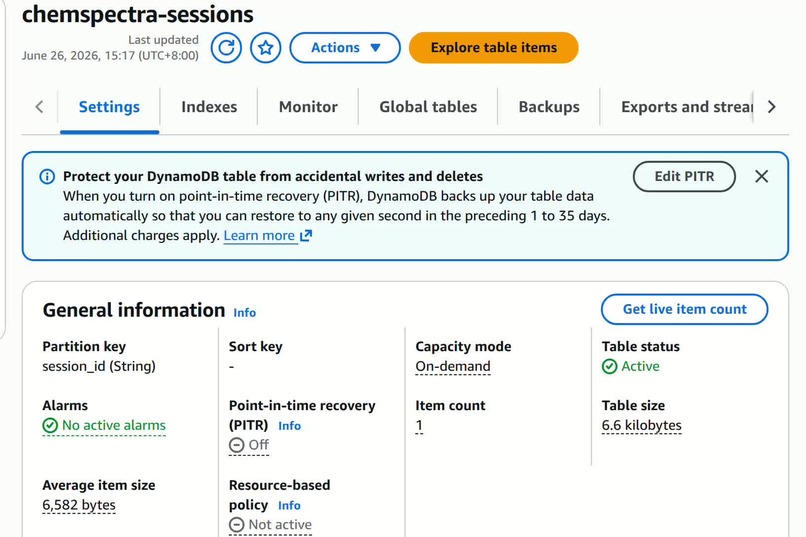Open the Learn more link
806x537 pixels.
267,235
